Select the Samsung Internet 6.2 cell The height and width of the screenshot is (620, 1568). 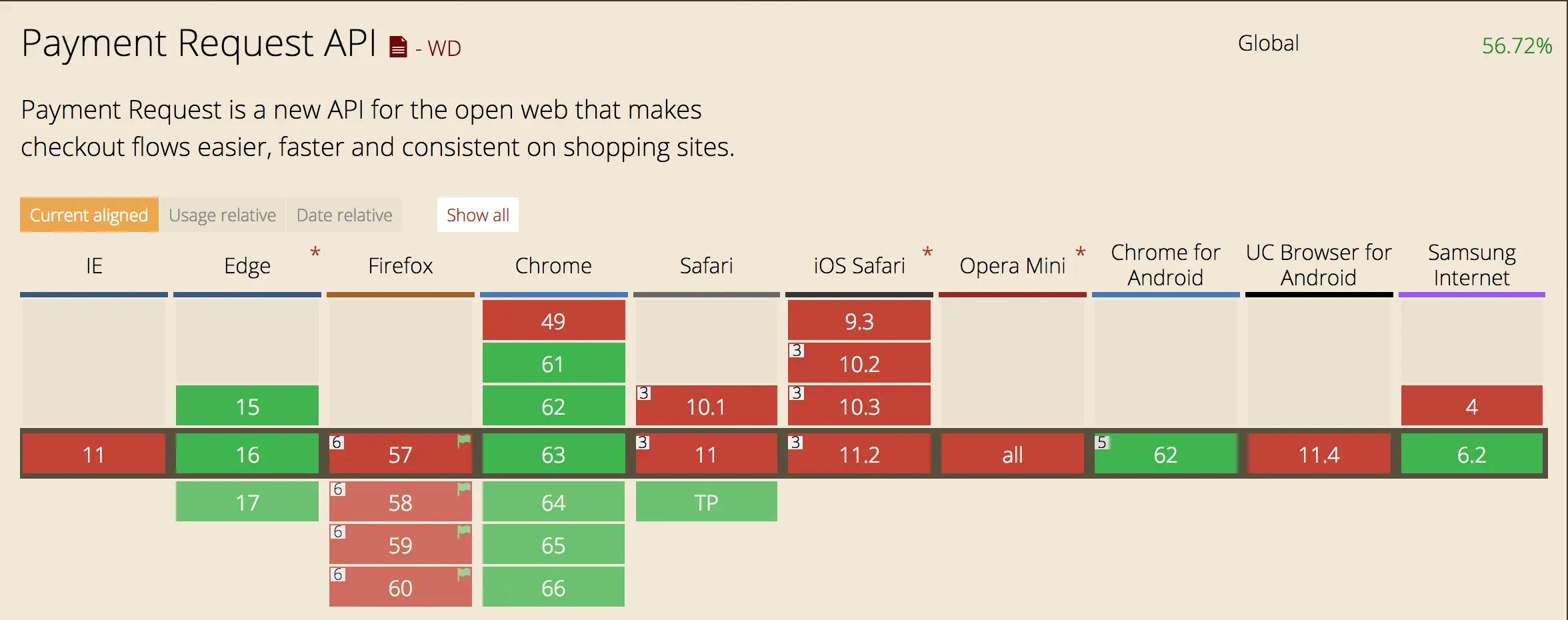coord(1472,454)
